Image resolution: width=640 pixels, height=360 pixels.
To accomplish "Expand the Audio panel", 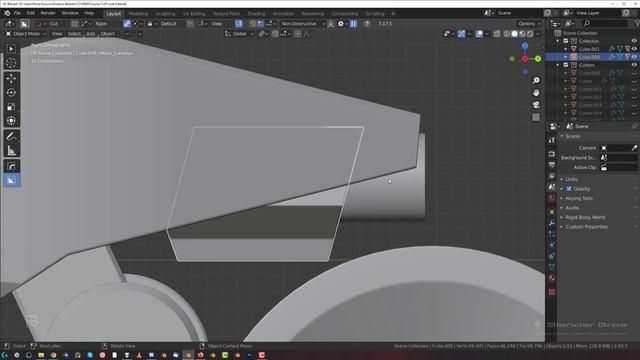I will point(572,208).
